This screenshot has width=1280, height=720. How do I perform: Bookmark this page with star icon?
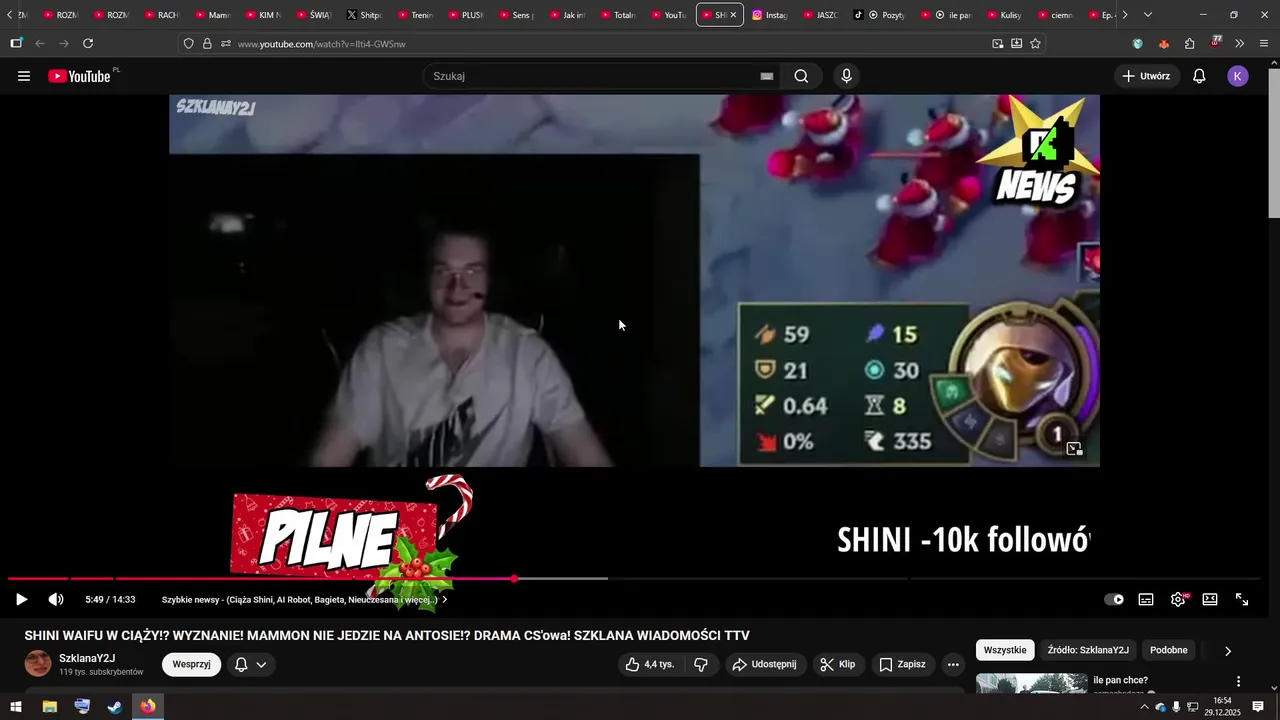pyautogui.click(x=1035, y=44)
